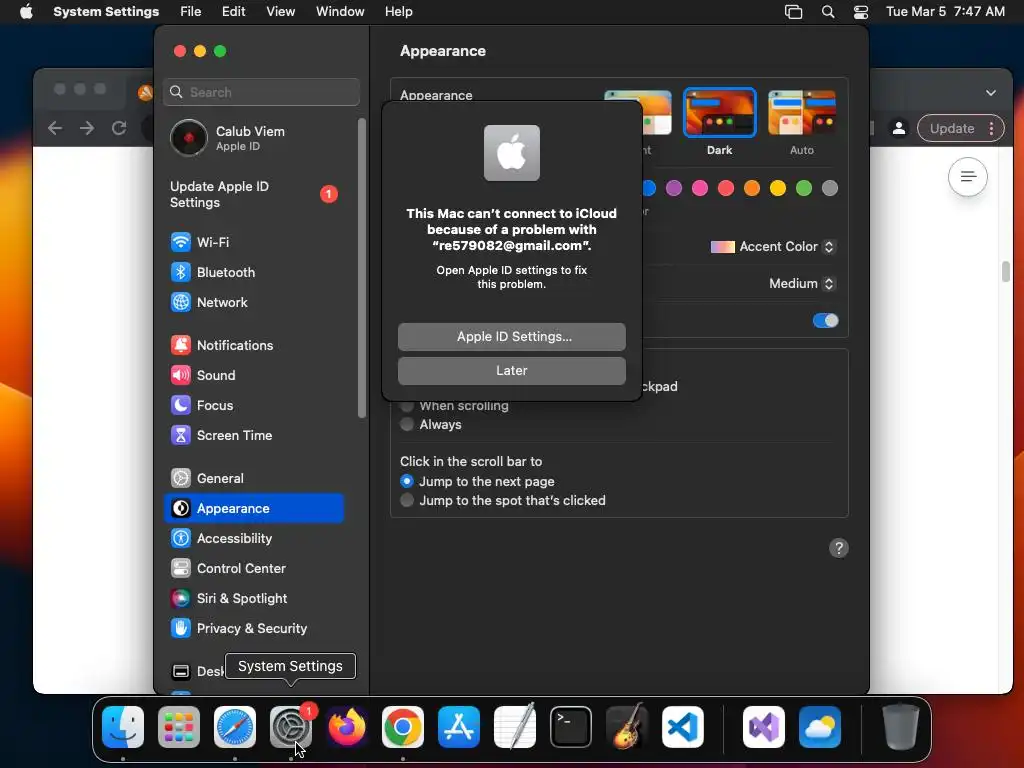Open Spotlight search in menu bar
The image size is (1024, 768).
point(827,12)
